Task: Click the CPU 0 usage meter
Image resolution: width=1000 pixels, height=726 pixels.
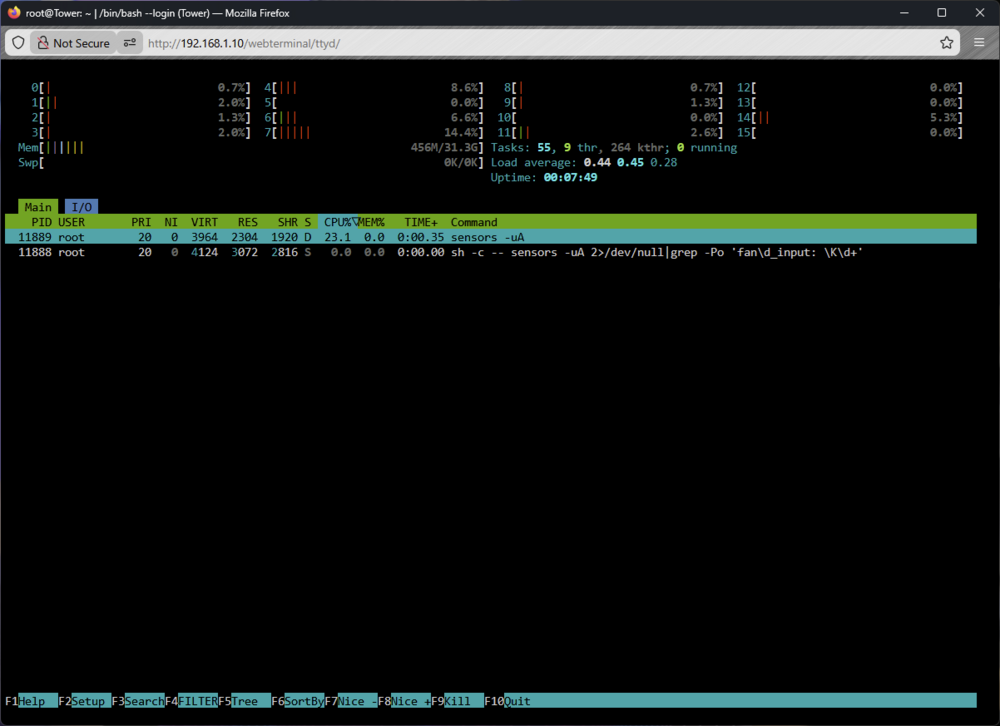Action: [141, 87]
